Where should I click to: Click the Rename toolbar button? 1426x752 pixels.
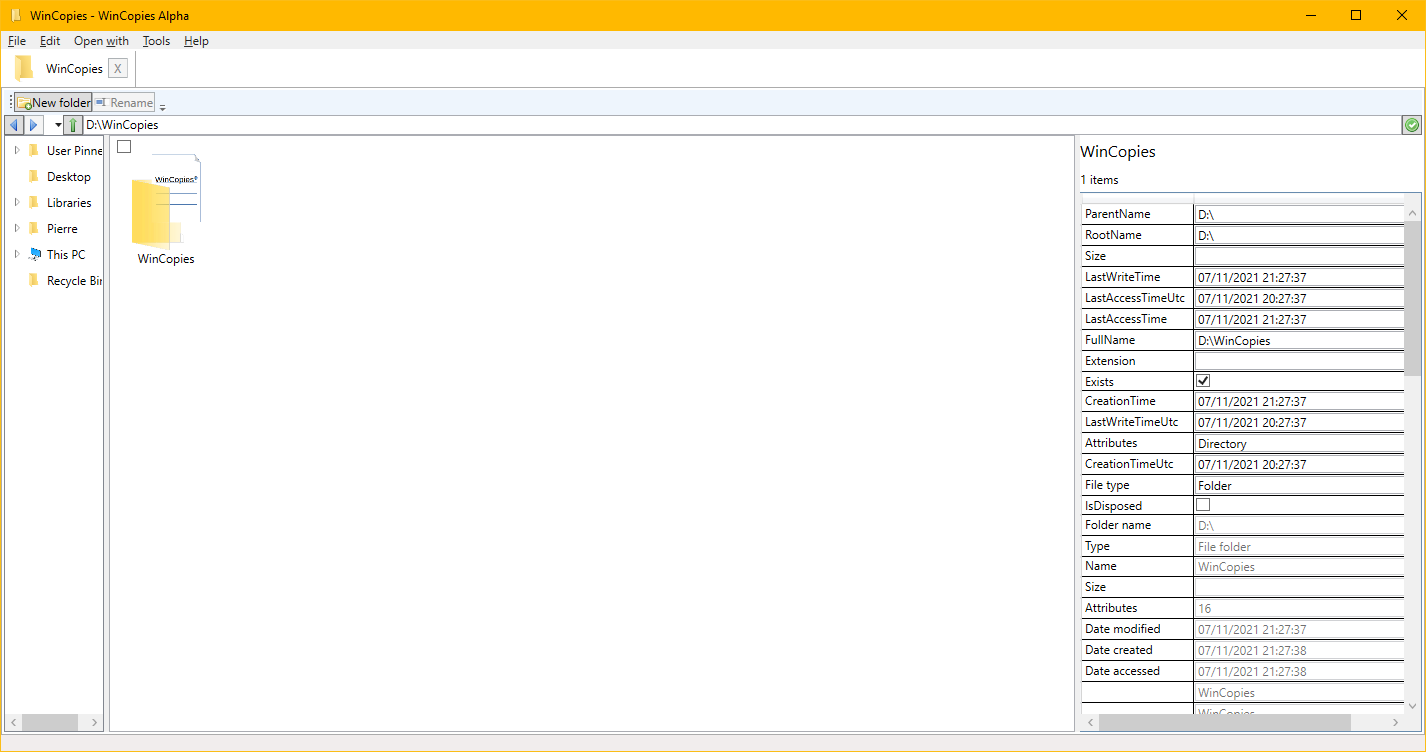pyautogui.click(x=125, y=102)
